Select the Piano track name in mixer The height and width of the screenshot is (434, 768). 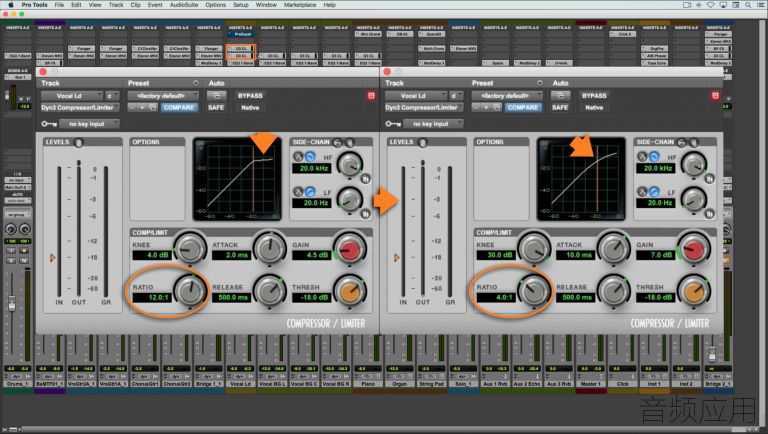(368, 384)
